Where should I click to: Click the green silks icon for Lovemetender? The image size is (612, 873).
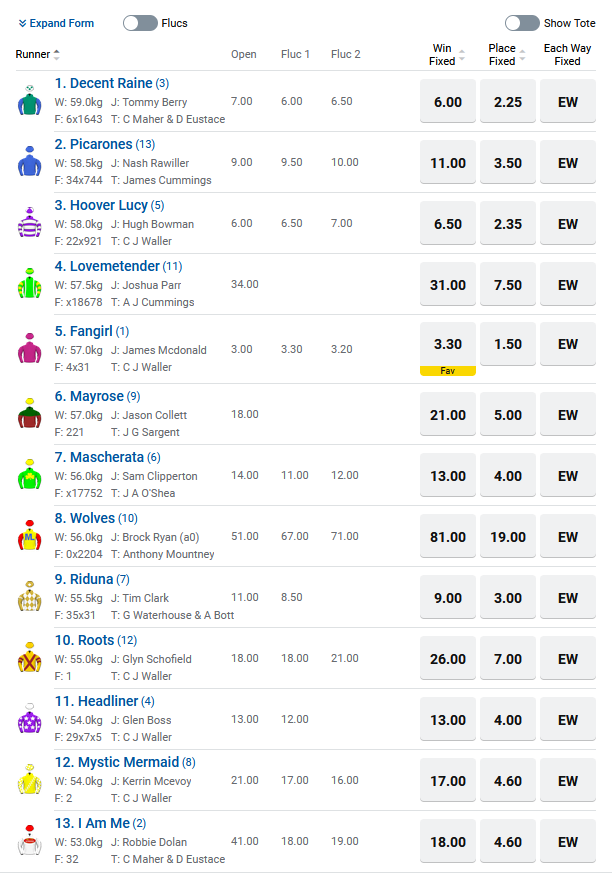click(x=30, y=284)
